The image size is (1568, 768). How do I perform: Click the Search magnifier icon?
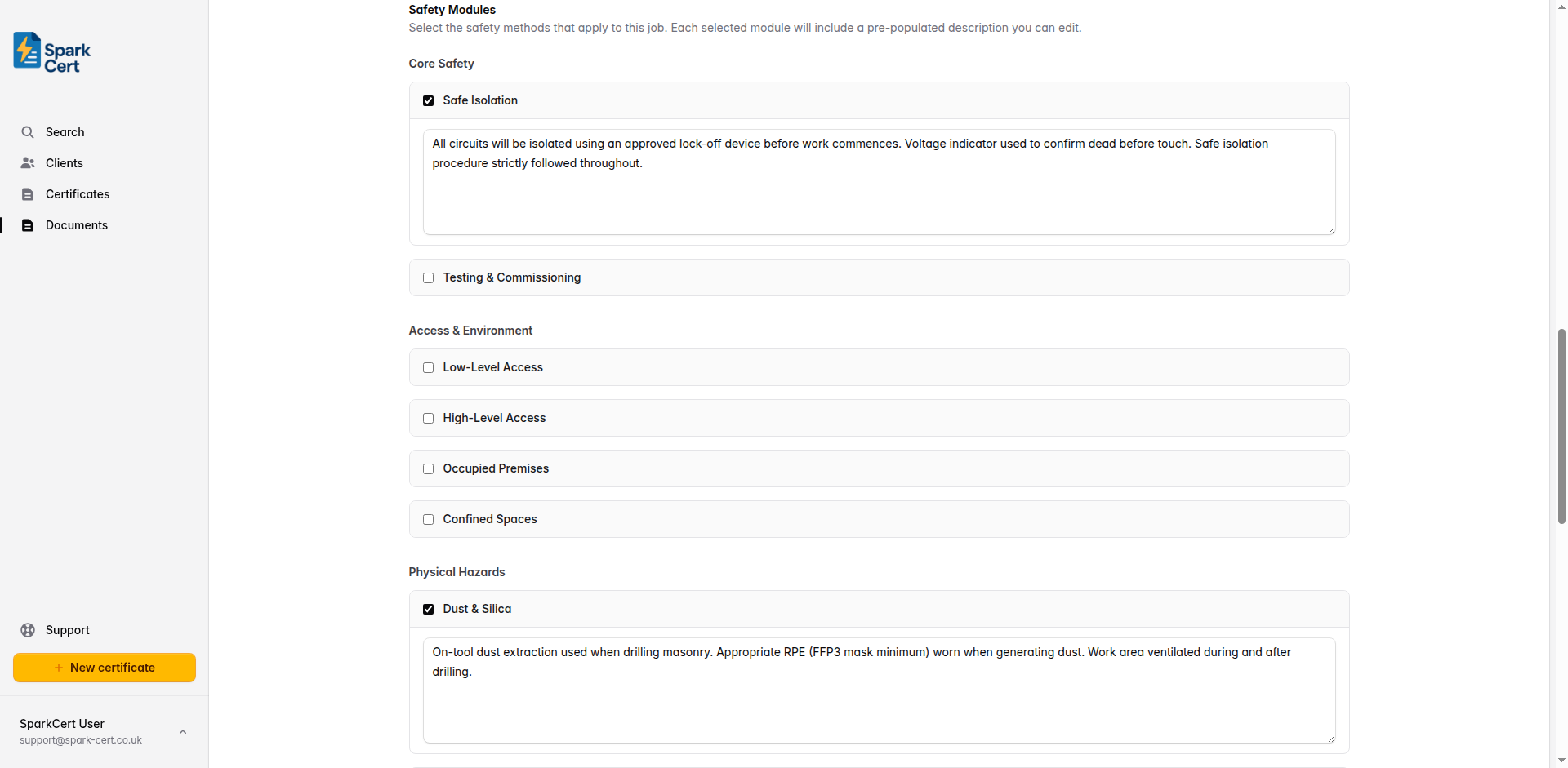[x=28, y=131]
